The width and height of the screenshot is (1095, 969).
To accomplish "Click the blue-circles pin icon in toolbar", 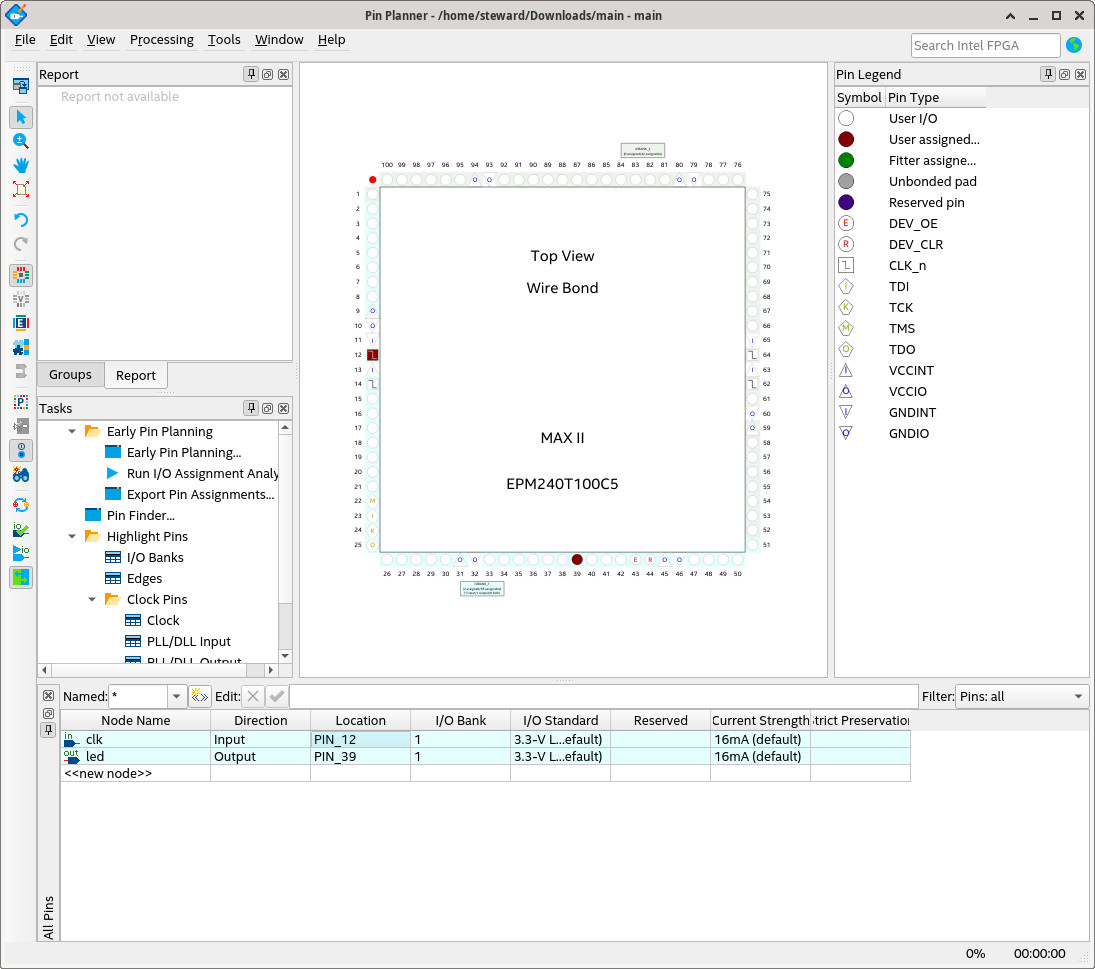I will (x=21, y=450).
